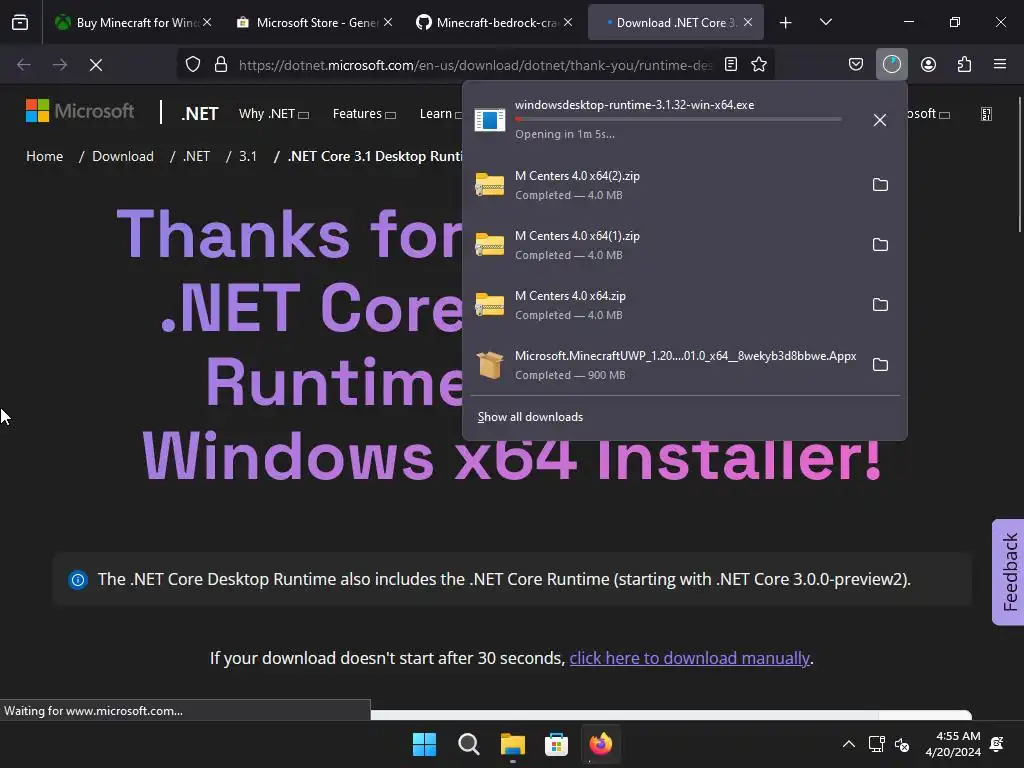Open the clock showing 4:55 AM
This screenshot has height=768, width=1024.
(953, 744)
